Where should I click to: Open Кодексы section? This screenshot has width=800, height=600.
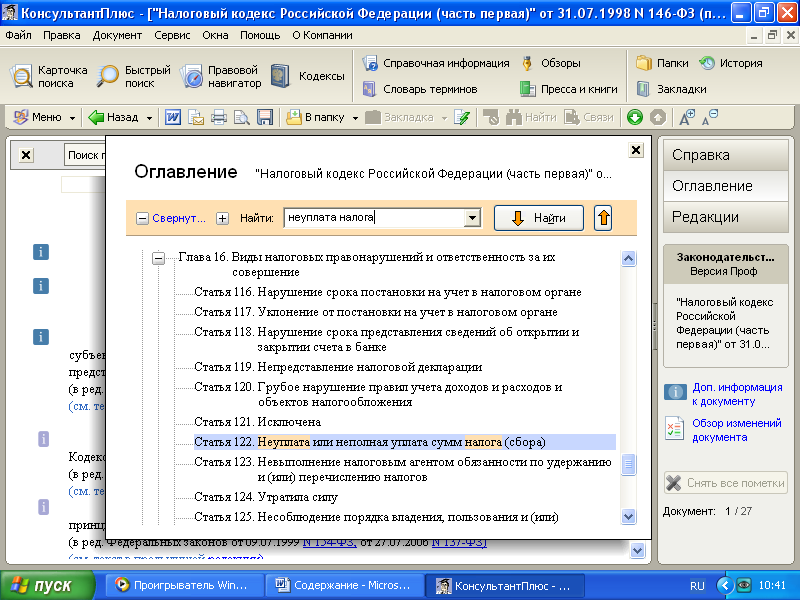(x=308, y=76)
